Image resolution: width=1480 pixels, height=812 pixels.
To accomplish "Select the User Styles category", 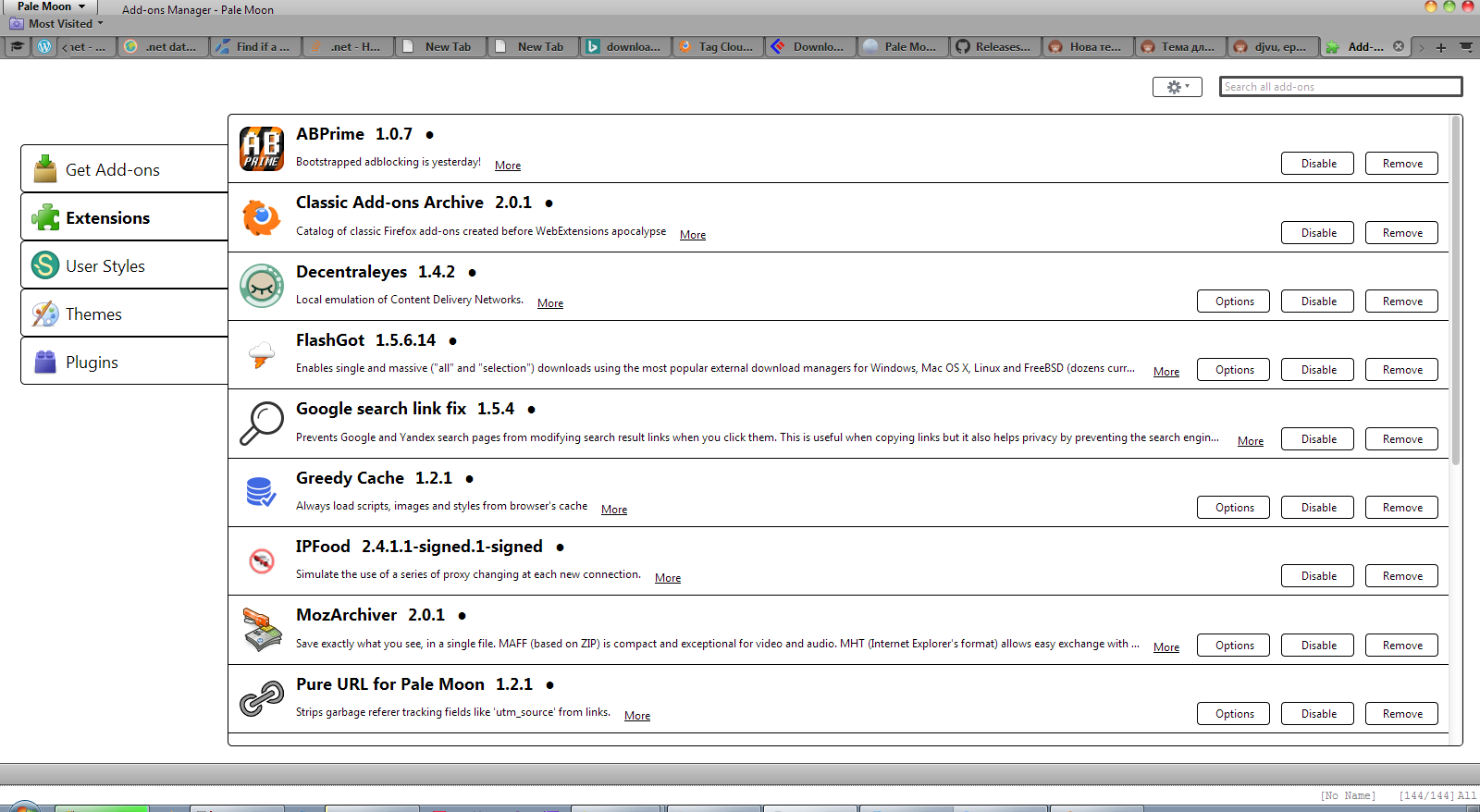I will tap(124, 265).
